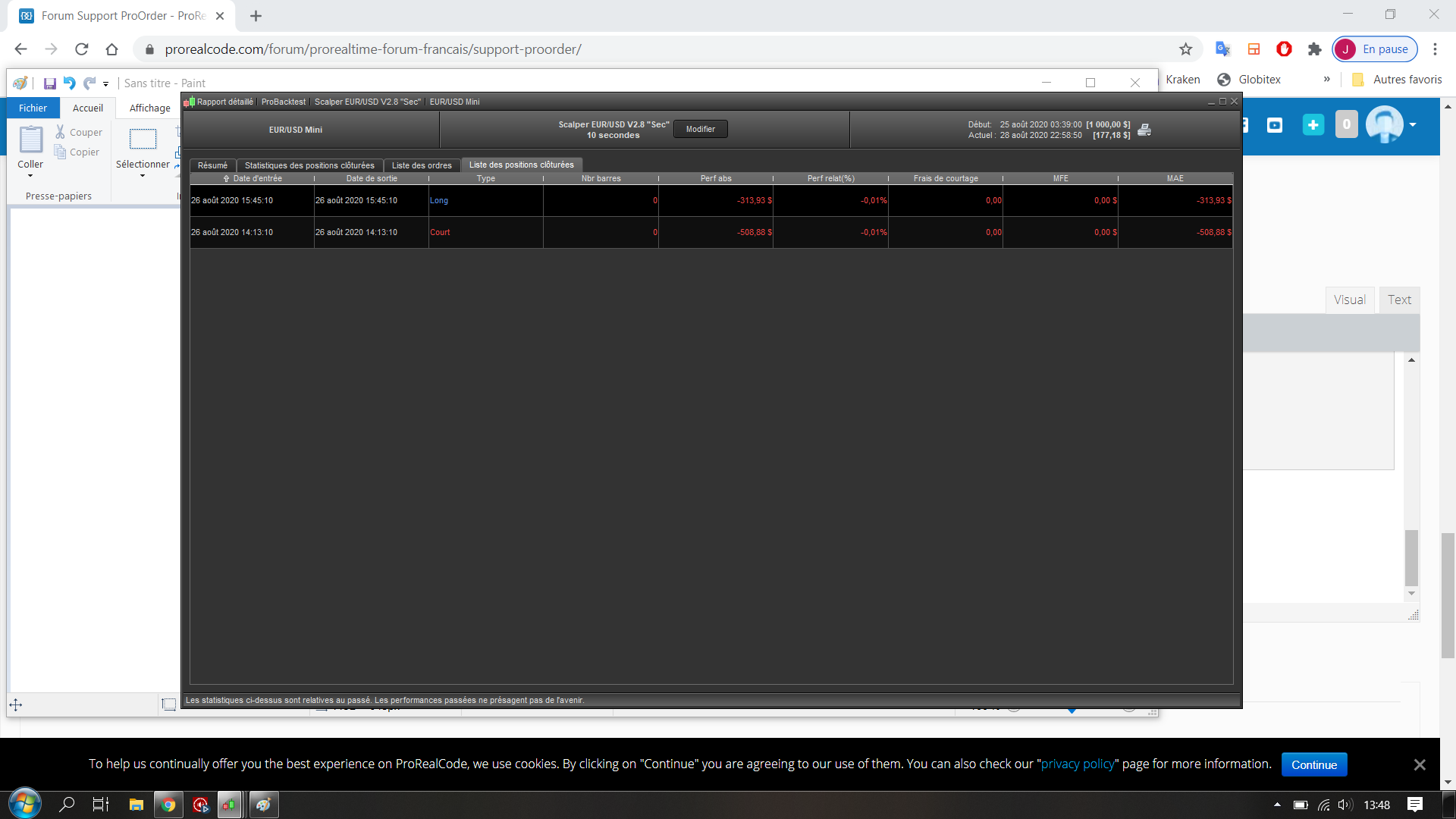Expand the Coller paste dropdown arrow
Image resolution: width=1456 pixels, height=819 pixels.
(30, 176)
